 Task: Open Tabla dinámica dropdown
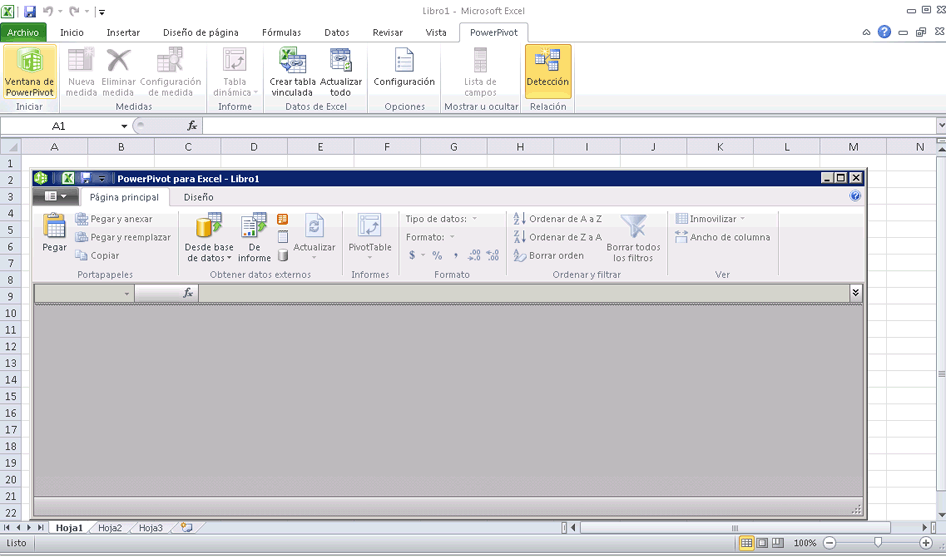[x=235, y=72]
